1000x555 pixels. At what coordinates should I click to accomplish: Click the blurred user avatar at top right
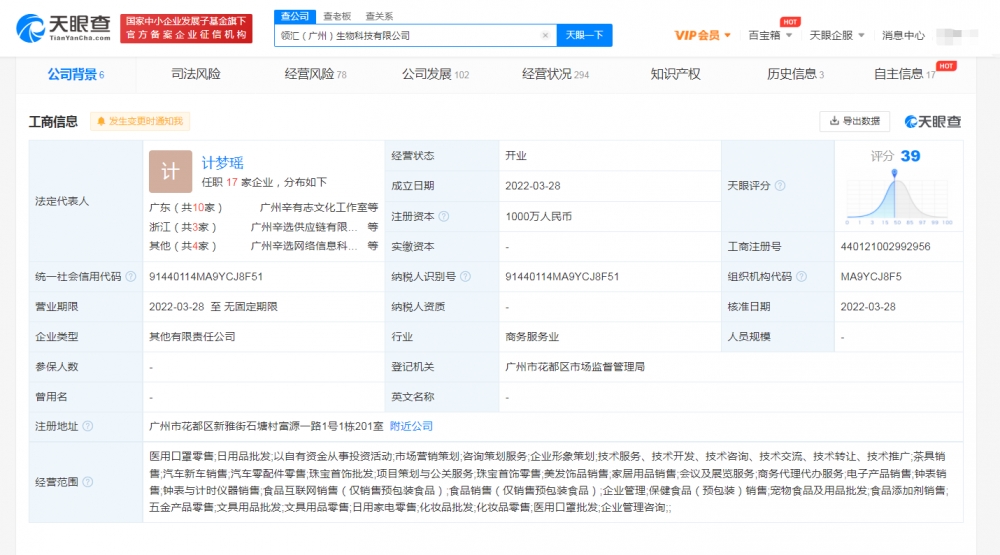pos(957,35)
